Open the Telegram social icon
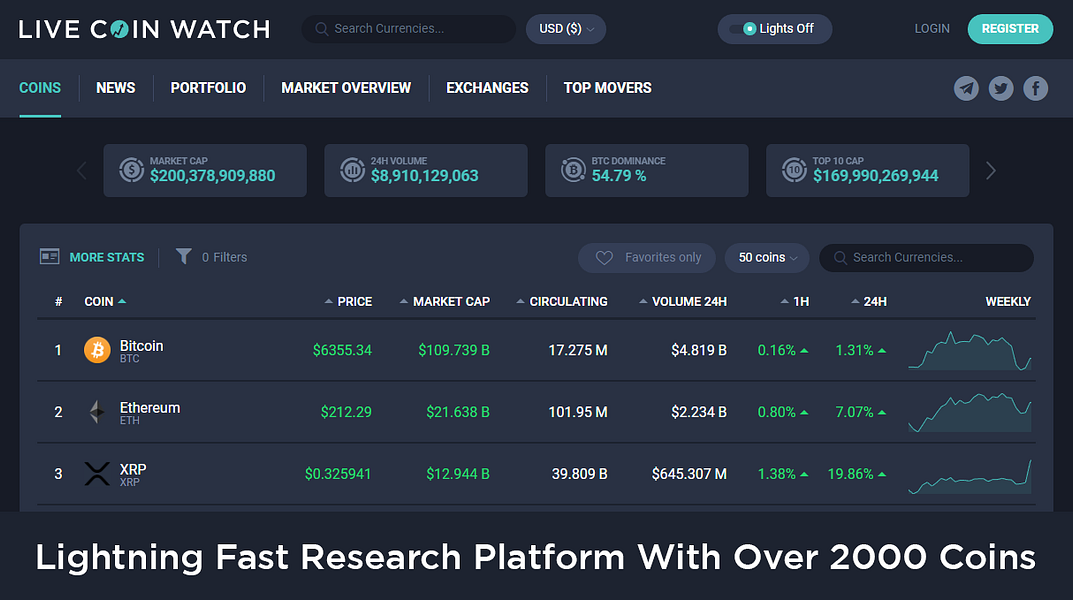 tap(966, 88)
